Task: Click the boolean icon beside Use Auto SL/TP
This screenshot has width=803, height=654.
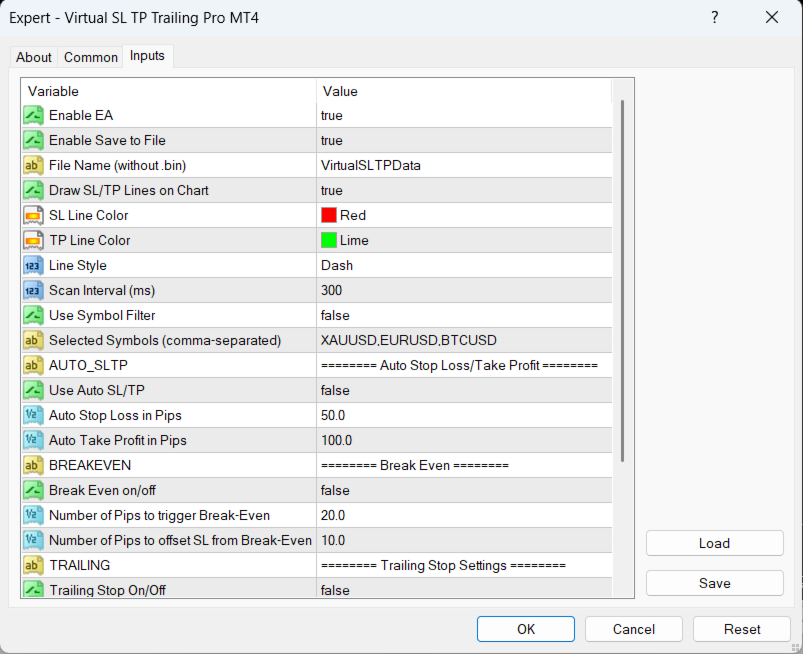Action: click(33, 390)
